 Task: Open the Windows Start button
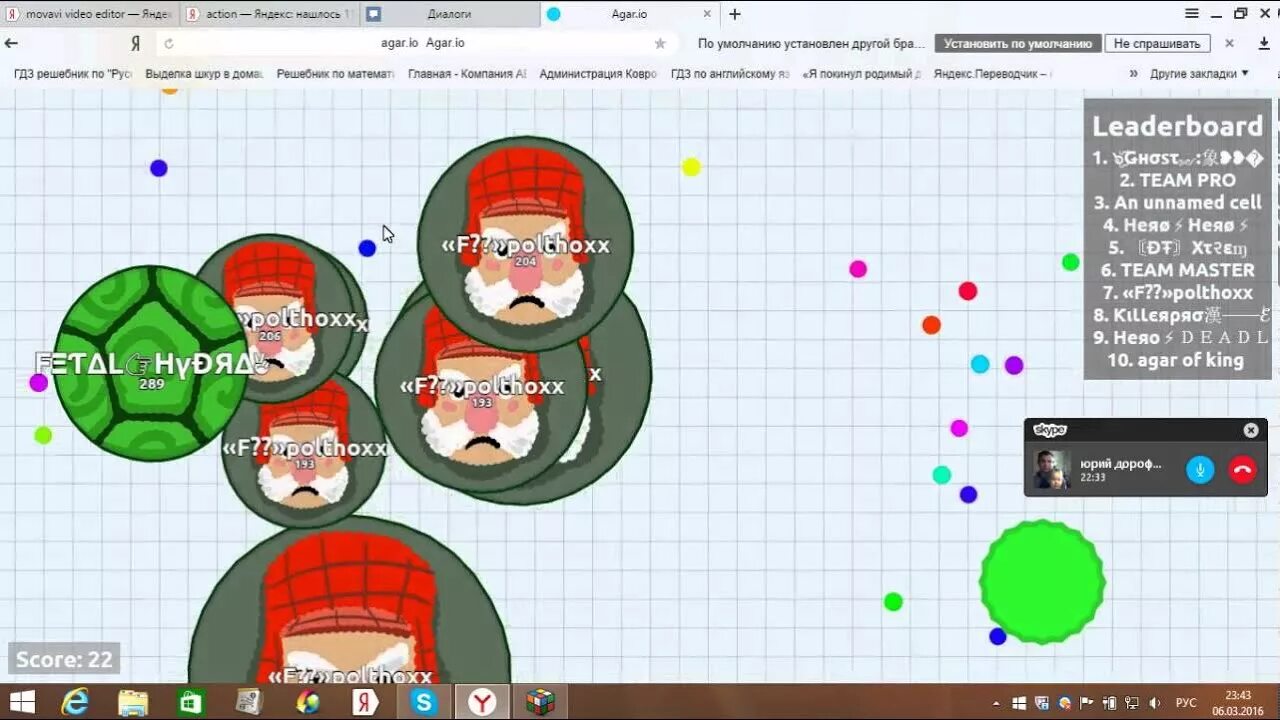coord(22,702)
